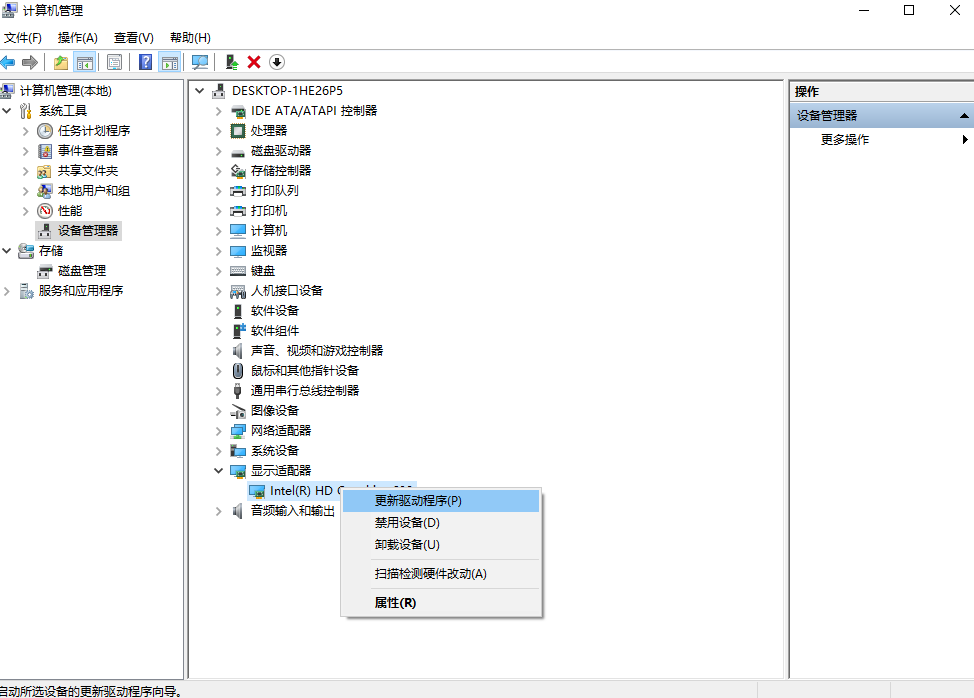
Task: Expand the 任务计划程序 tree node
Action: point(26,131)
